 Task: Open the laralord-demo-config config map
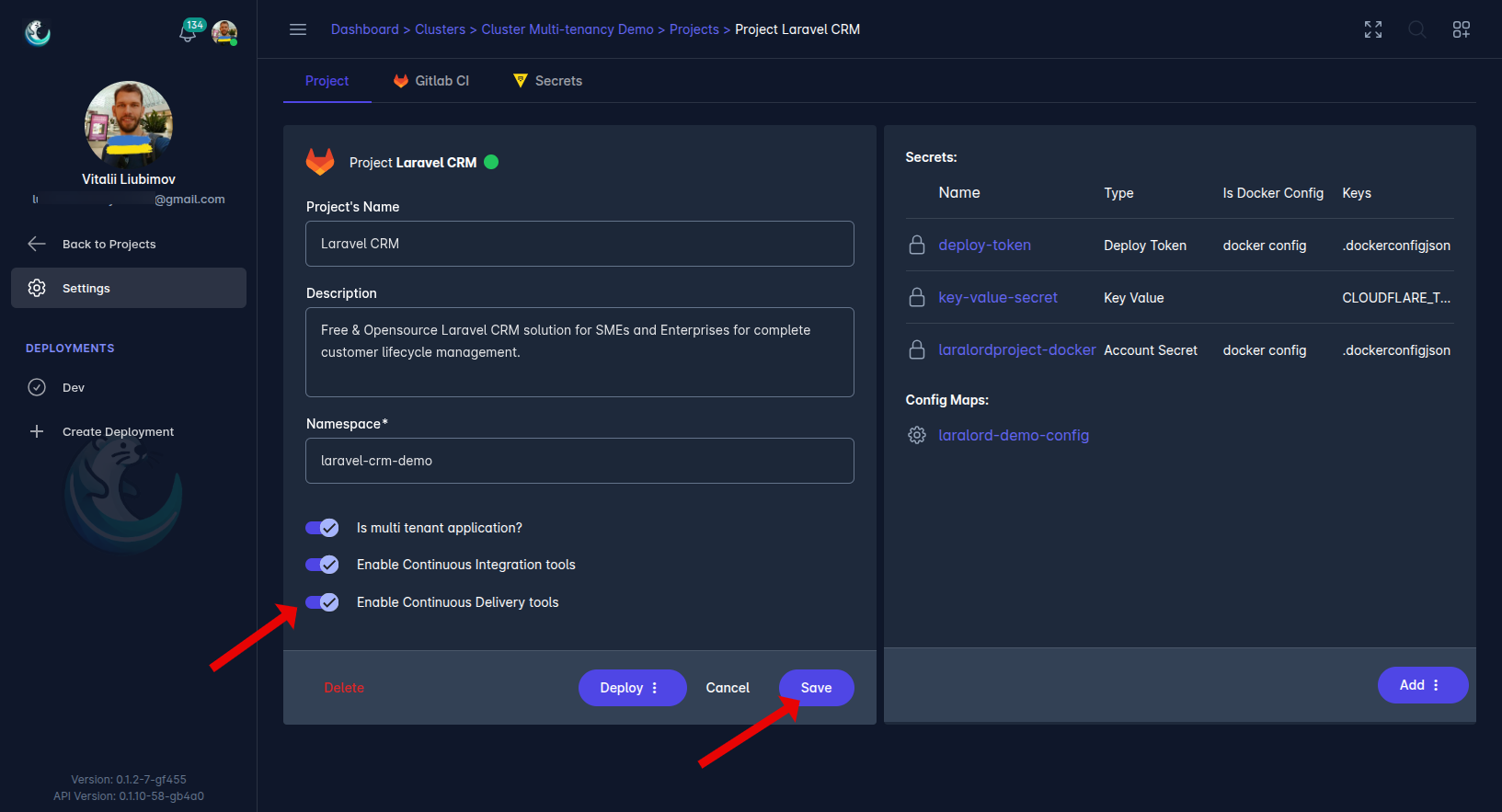click(1014, 435)
